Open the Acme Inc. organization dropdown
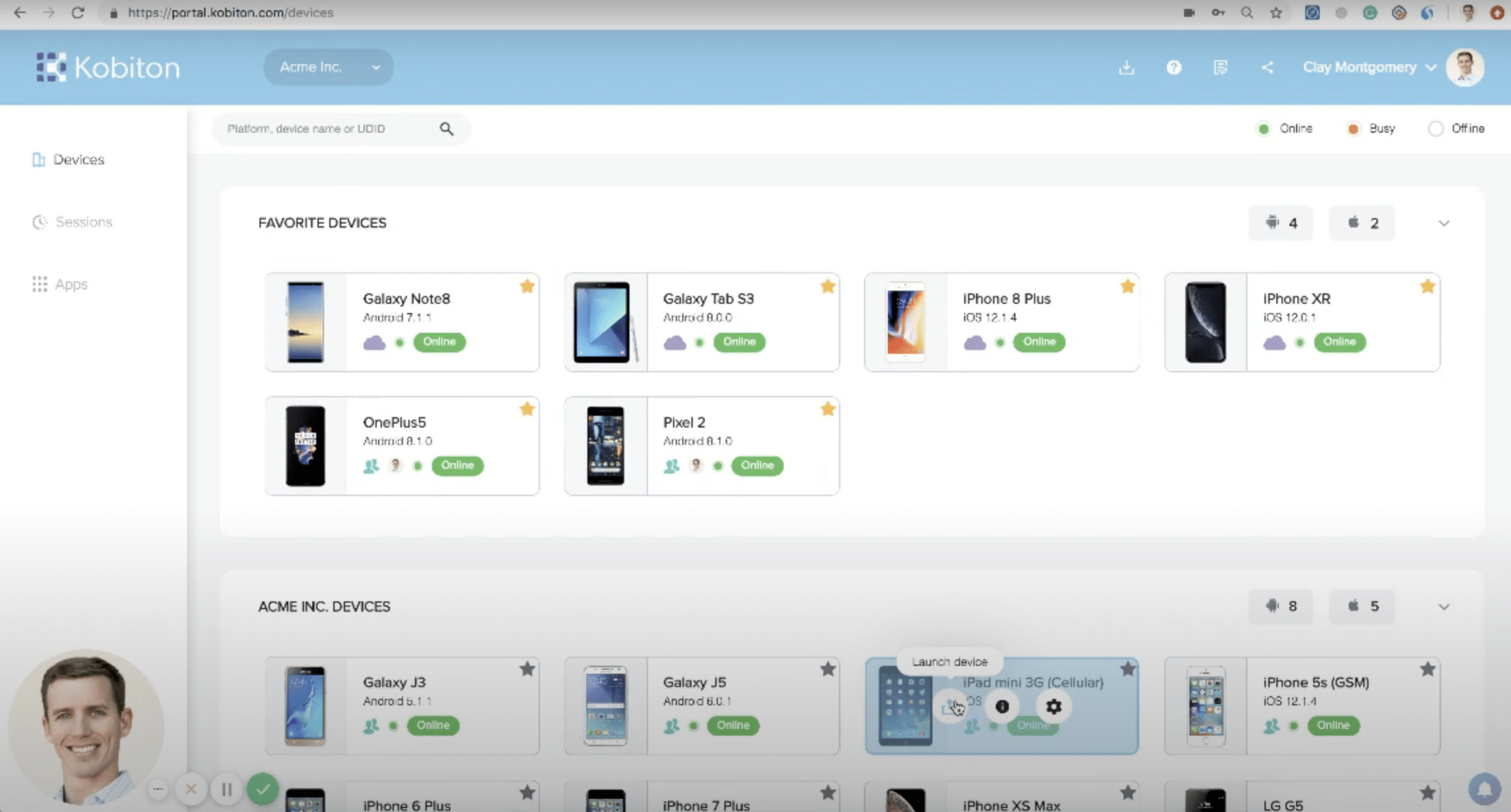Image resolution: width=1511 pixels, height=812 pixels. coord(328,67)
